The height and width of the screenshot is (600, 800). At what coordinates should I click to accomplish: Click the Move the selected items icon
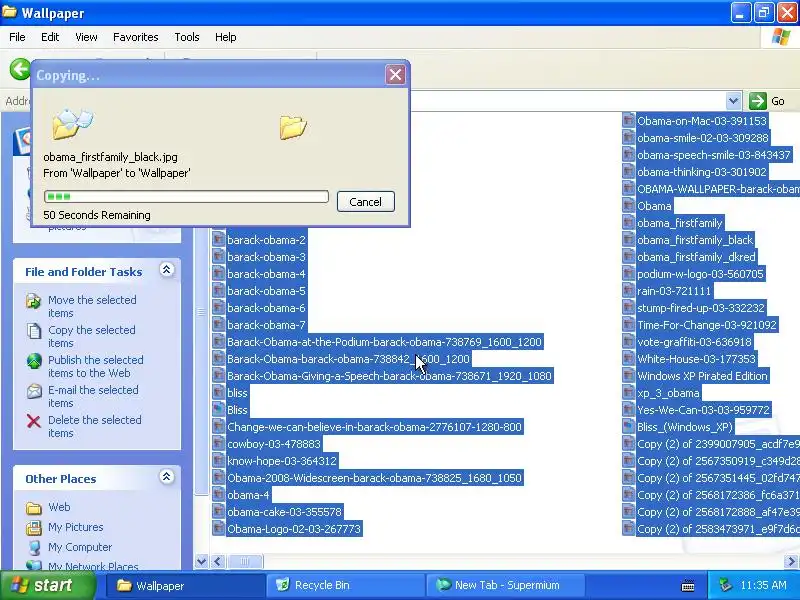34,301
